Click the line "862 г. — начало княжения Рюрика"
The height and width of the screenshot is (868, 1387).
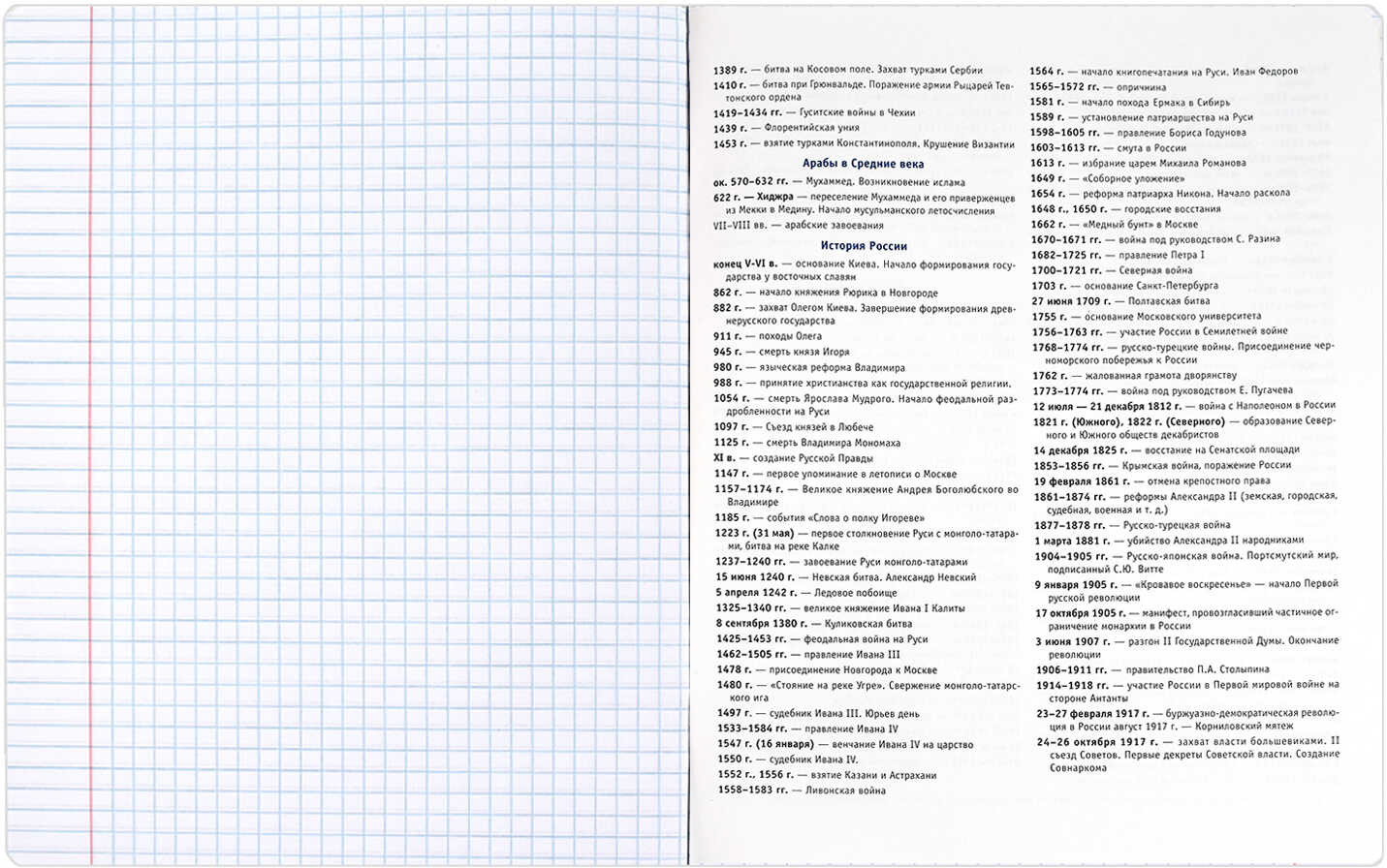[x=825, y=293]
